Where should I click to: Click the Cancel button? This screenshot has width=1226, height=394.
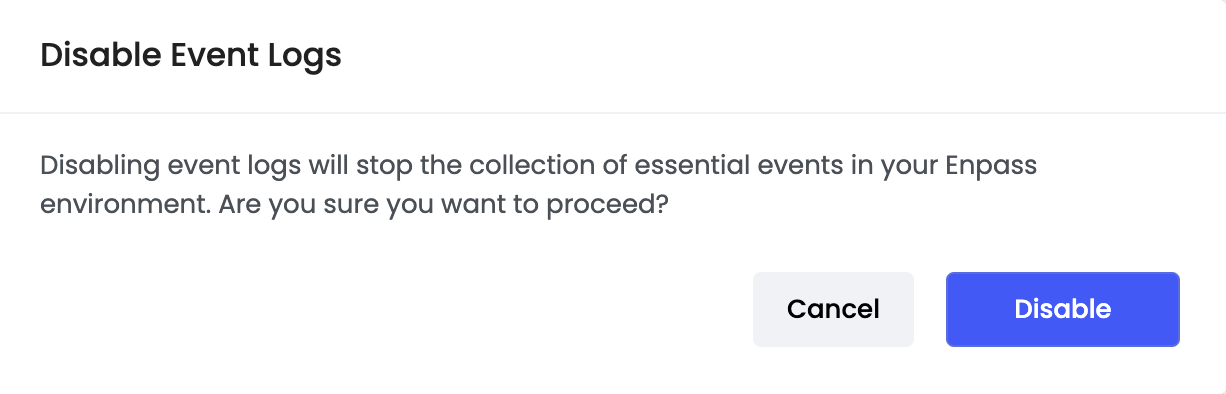[833, 309]
